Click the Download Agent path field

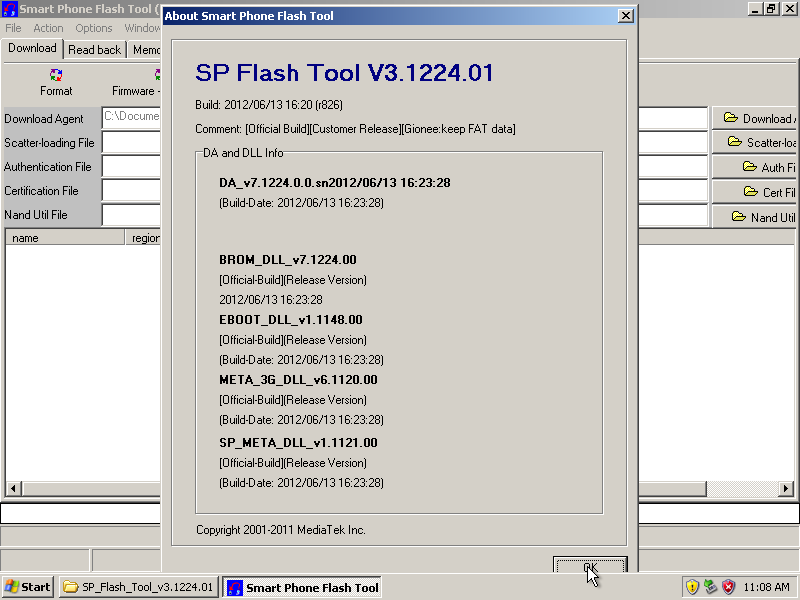tap(132, 117)
